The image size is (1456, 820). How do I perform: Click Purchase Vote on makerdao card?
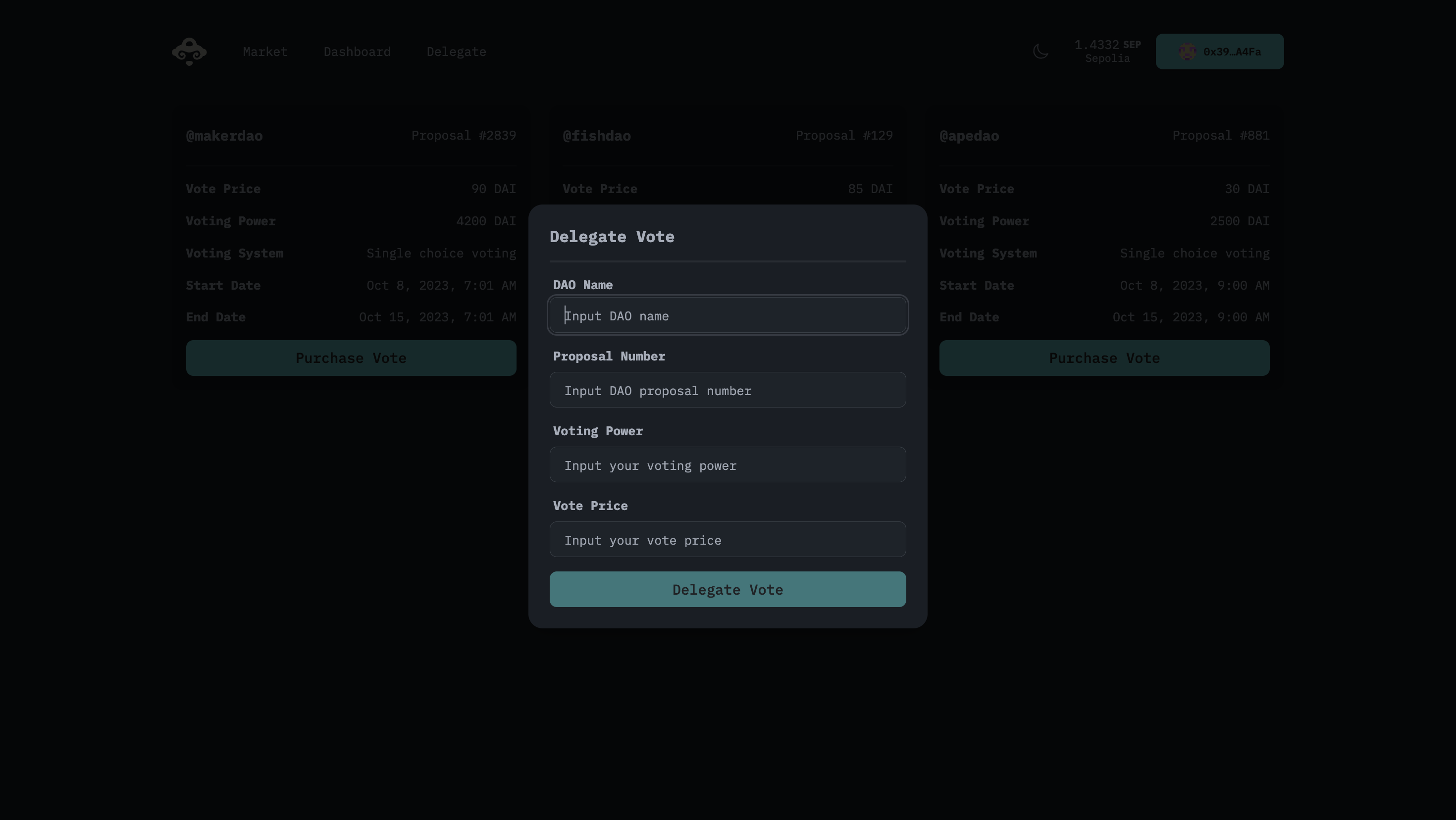coord(351,359)
